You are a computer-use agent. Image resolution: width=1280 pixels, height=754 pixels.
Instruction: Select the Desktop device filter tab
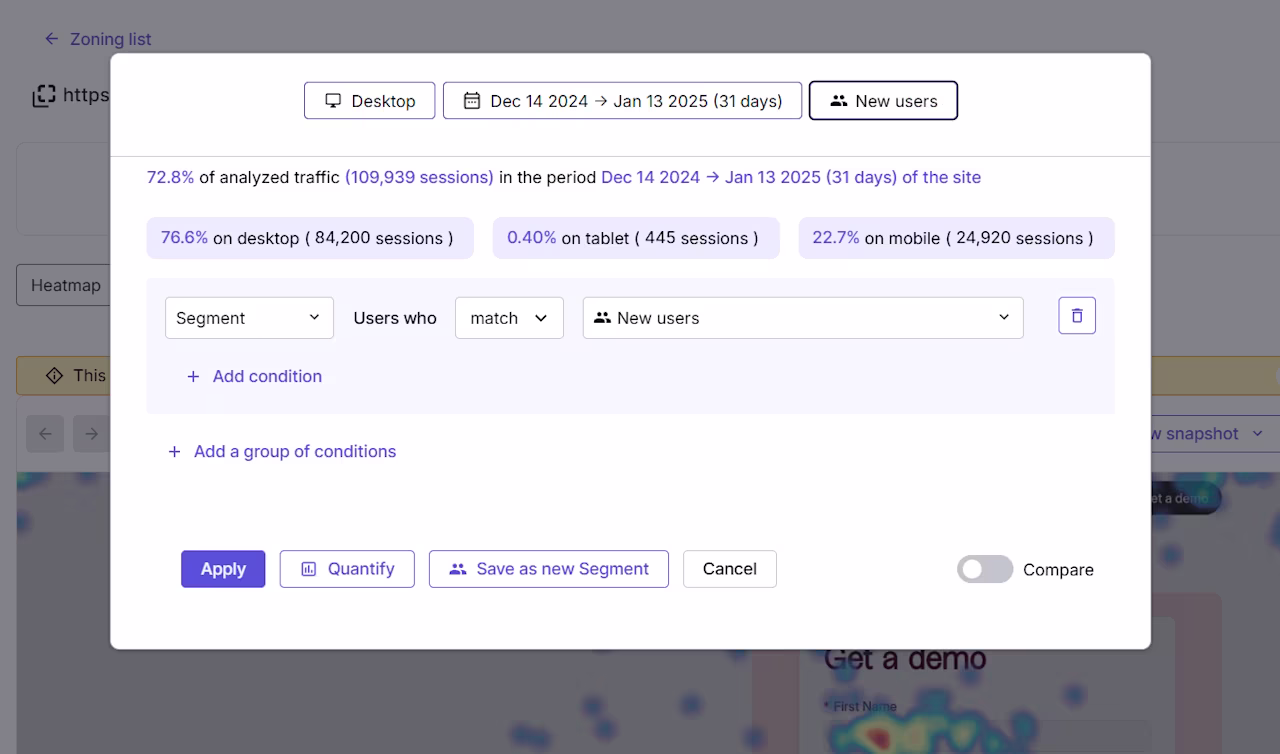(x=370, y=101)
